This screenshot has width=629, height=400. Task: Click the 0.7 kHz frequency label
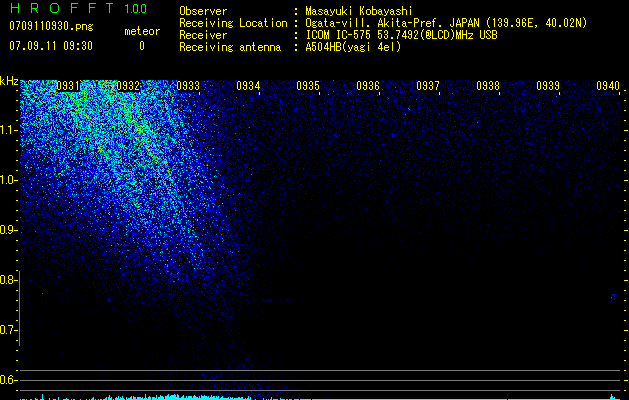click(x=8, y=330)
